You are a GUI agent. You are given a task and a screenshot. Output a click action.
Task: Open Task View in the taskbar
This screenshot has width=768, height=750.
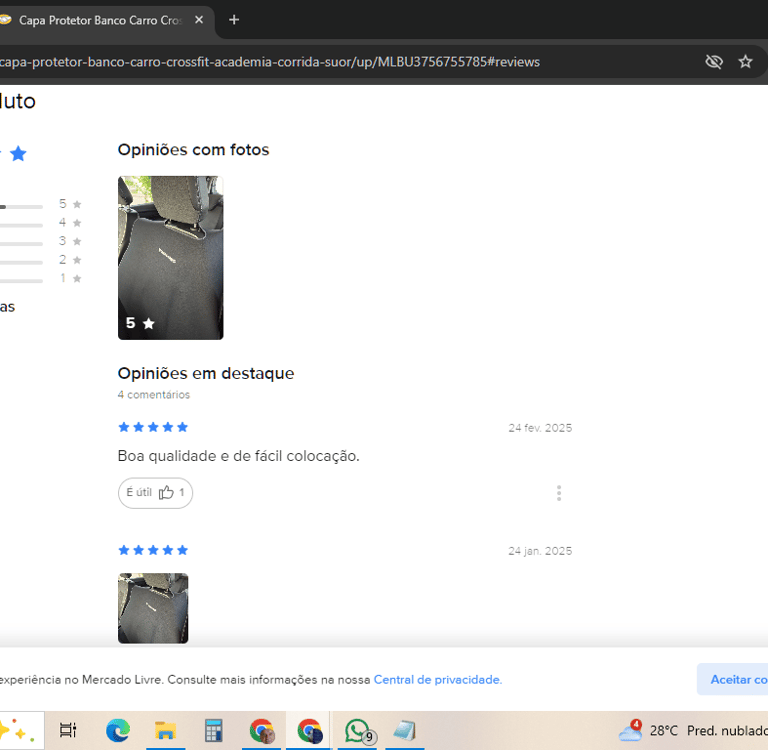[x=68, y=730]
